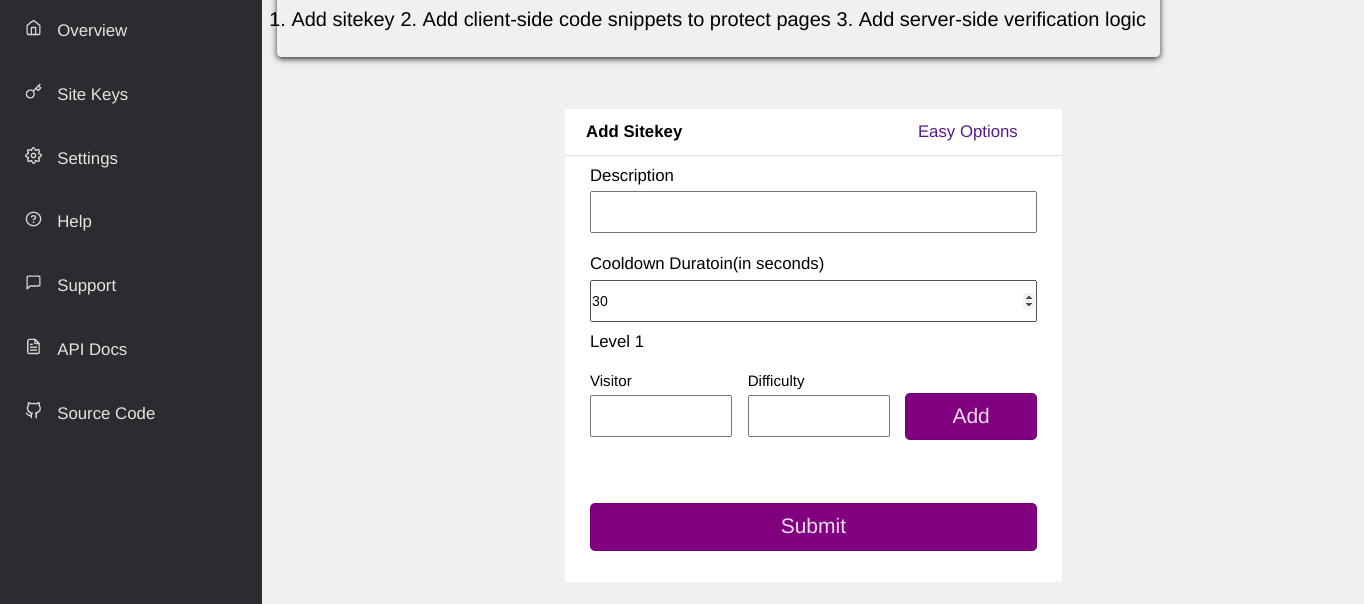The width and height of the screenshot is (1364, 604).
Task: Decrease cooldown duration with the down arrow
Action: pos(1029,305)
